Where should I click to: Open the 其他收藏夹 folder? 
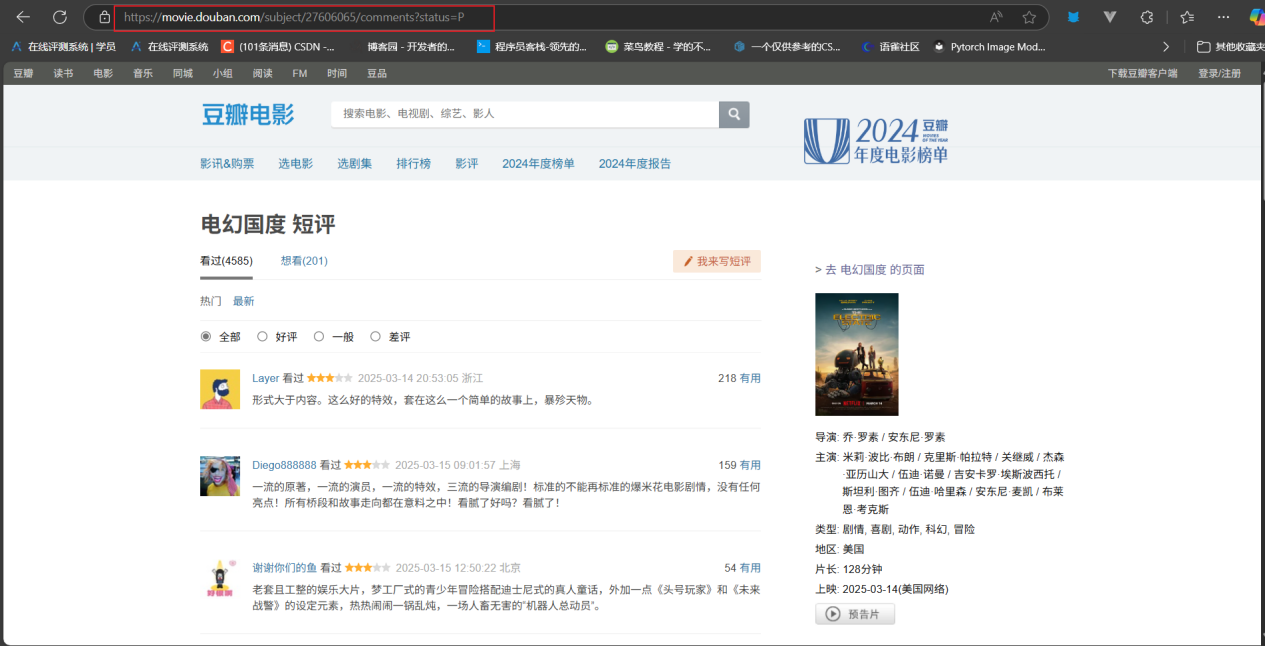tap(1230, 46)
